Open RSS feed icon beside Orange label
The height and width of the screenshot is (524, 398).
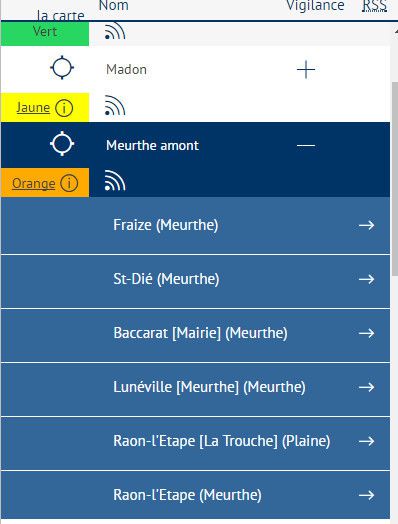click(x=115, y=181)
